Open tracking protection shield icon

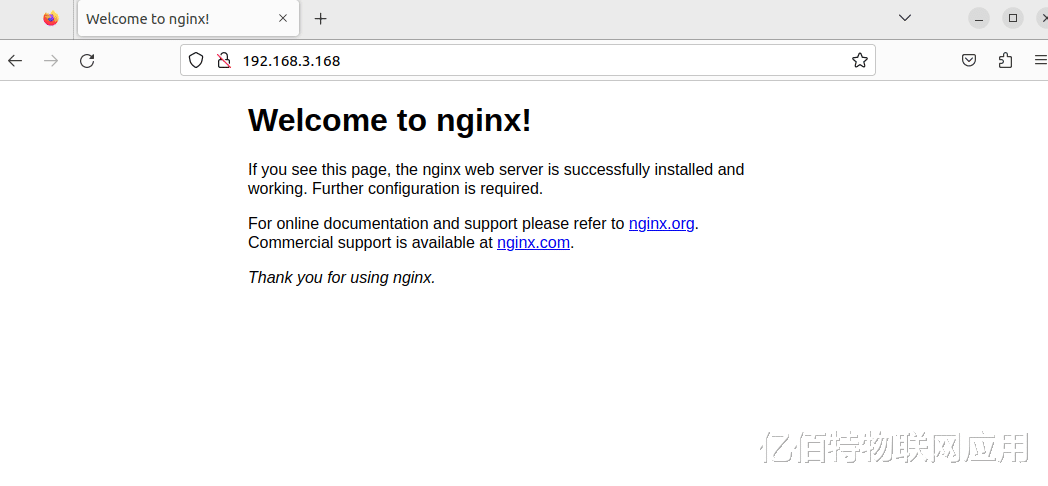[x=195, y=61]
